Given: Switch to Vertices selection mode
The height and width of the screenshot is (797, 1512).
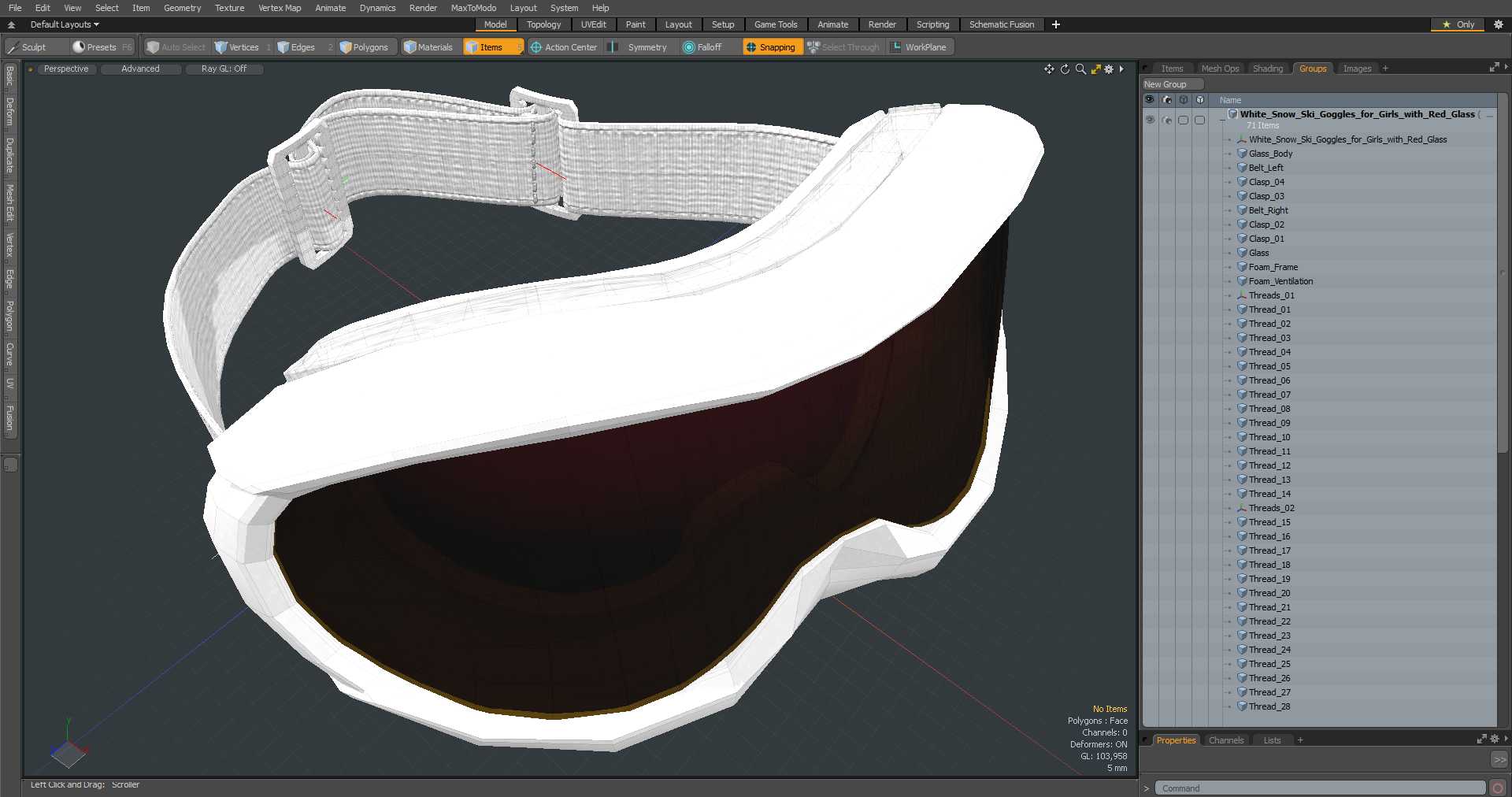Looking at the screenshot, I should pyautogui.click(x=243, y=47).
